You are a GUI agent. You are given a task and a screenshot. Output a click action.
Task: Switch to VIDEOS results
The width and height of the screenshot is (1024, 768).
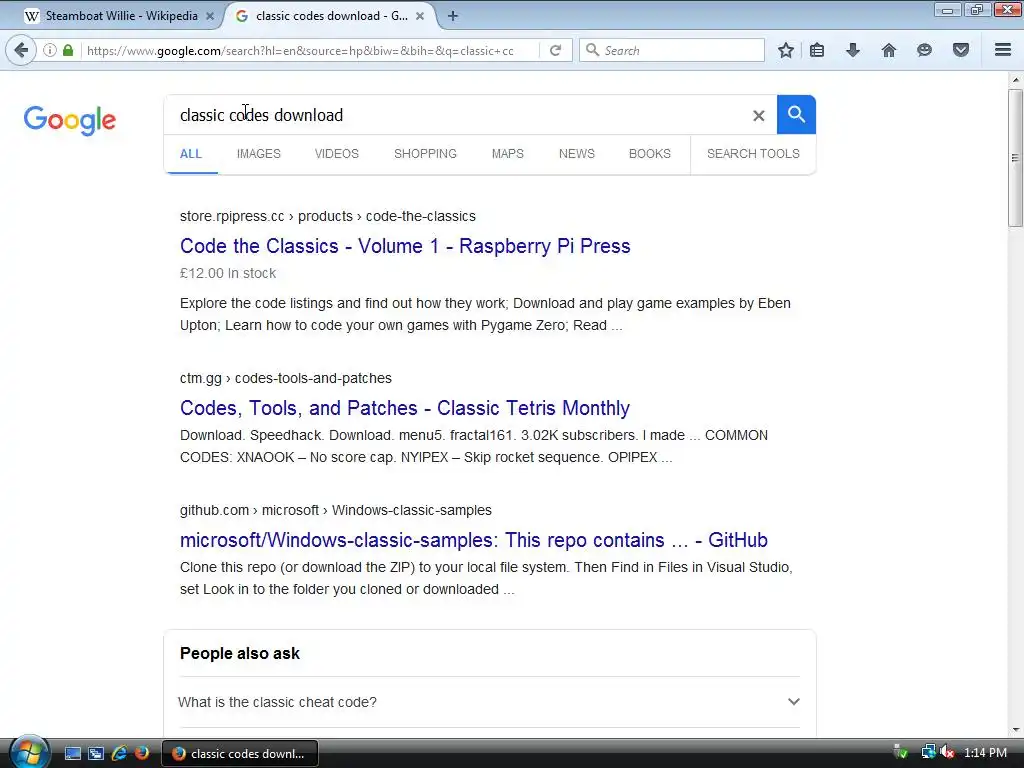tap(337, 154)
